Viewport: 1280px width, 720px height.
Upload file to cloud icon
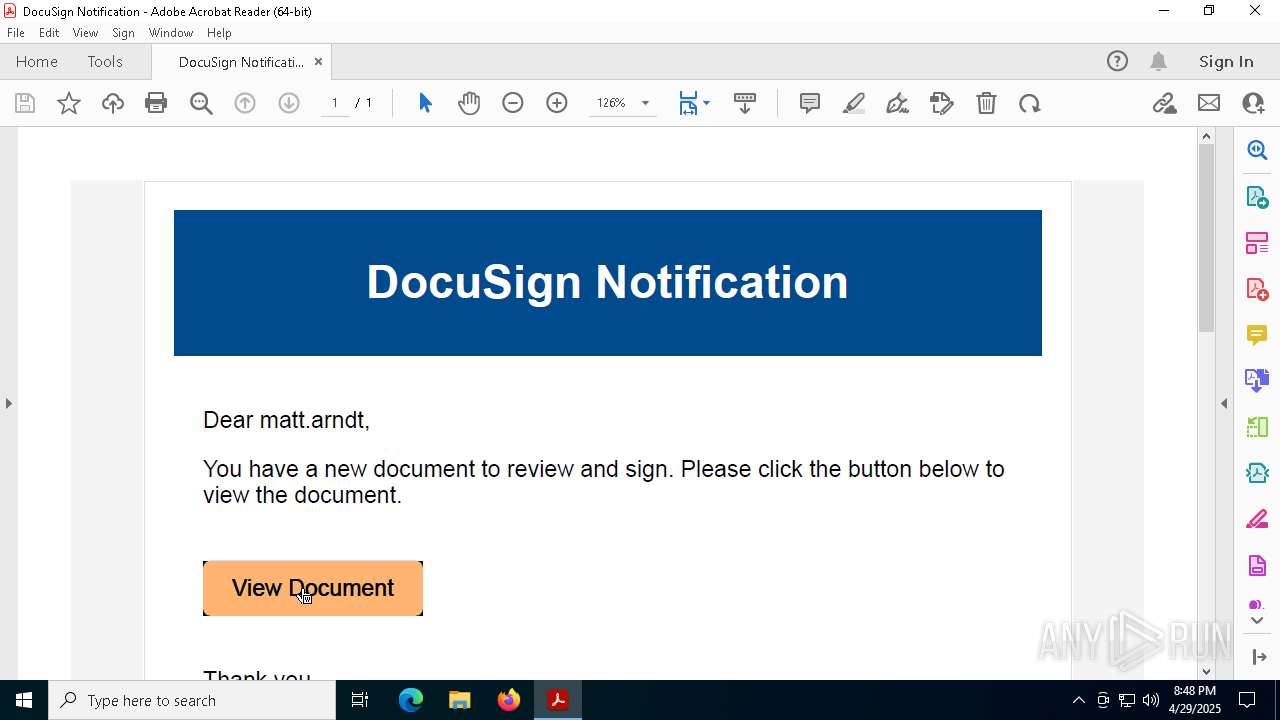coord(113,103)
